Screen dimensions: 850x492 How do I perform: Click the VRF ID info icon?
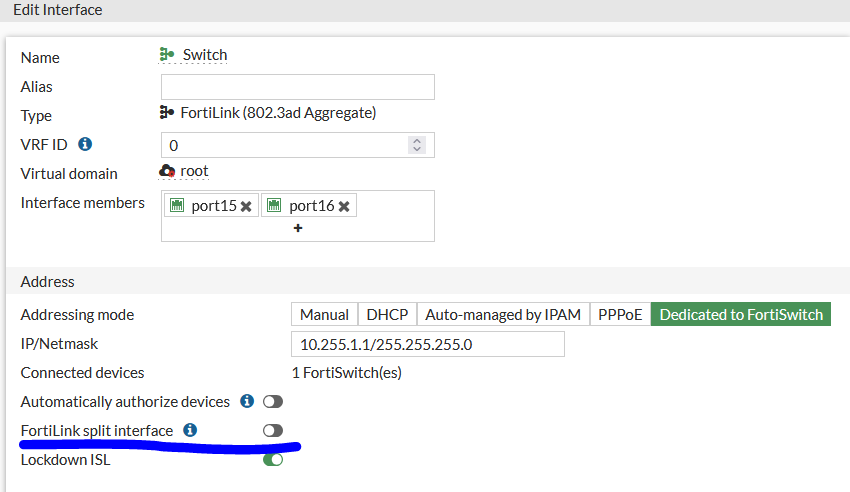click(86, 144)
